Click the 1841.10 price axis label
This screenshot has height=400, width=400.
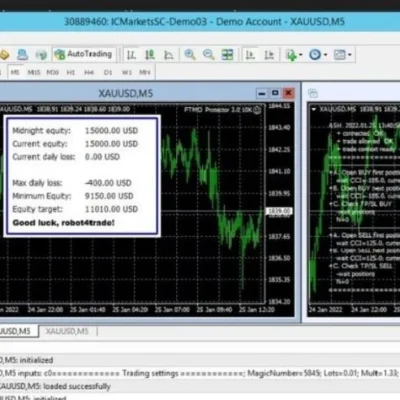click(279, 171)
